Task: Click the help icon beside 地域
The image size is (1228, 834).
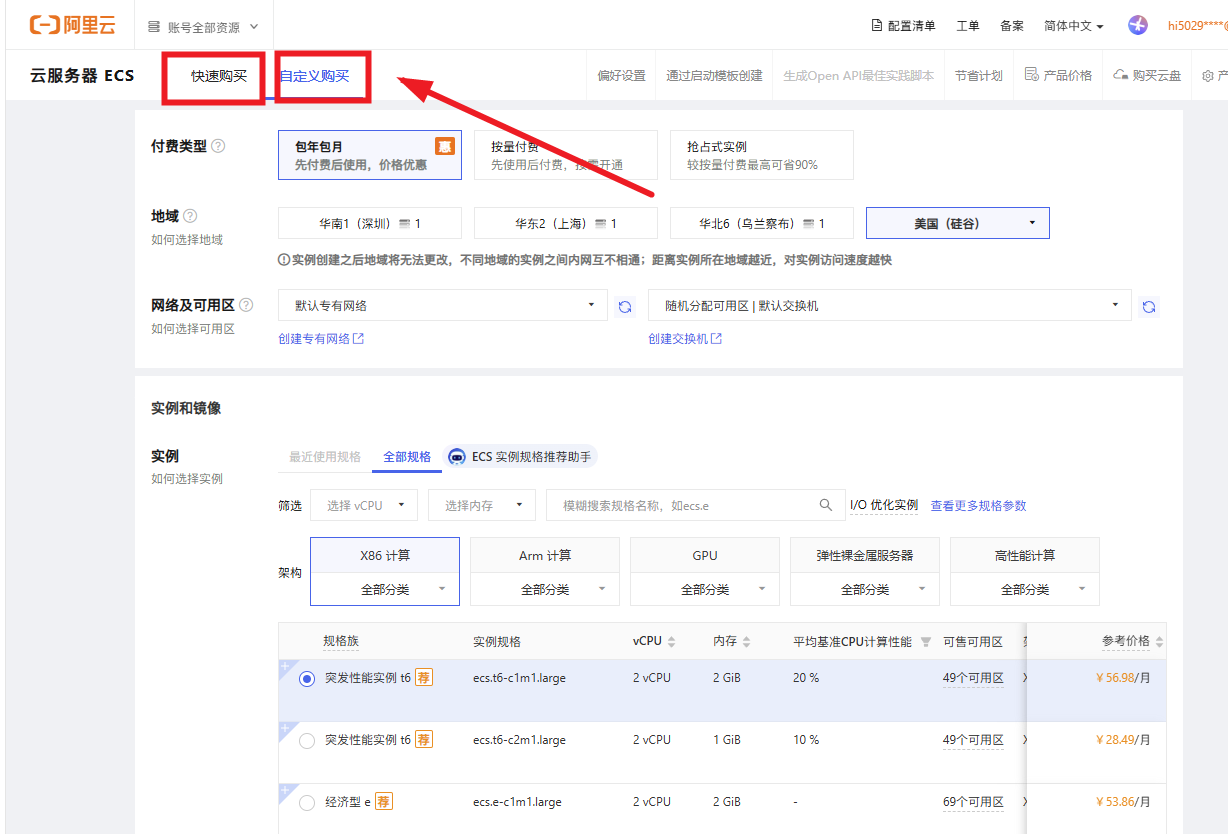Action: click(x=190, y=216)
